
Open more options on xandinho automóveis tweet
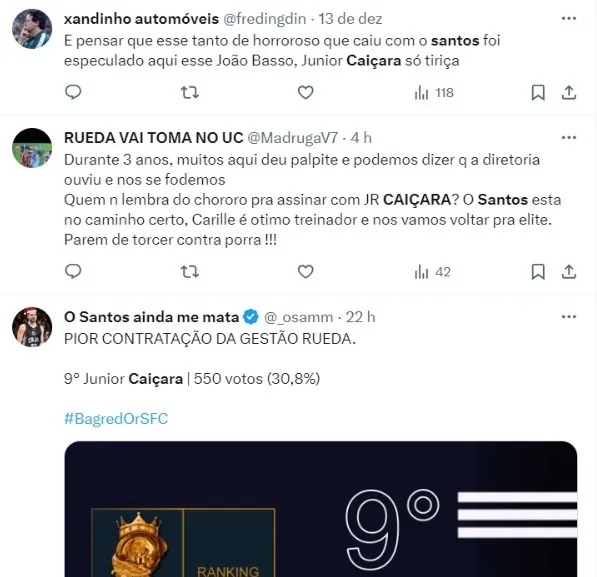click(x=569, y=18)
